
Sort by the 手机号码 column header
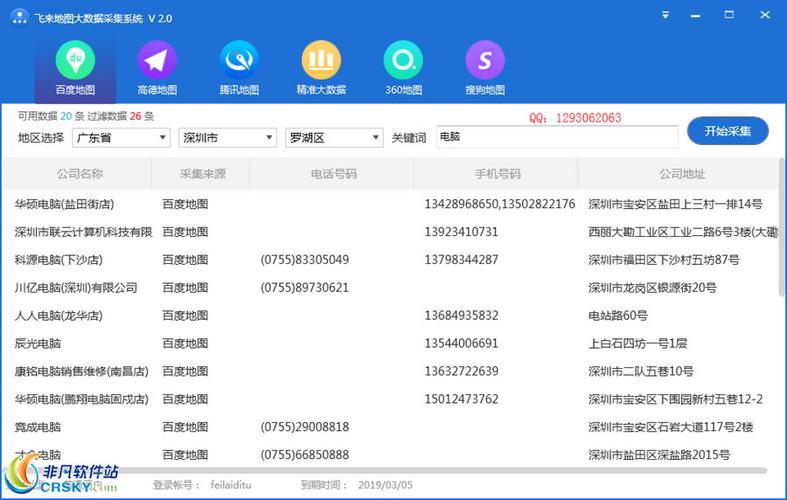coord(497,174)
